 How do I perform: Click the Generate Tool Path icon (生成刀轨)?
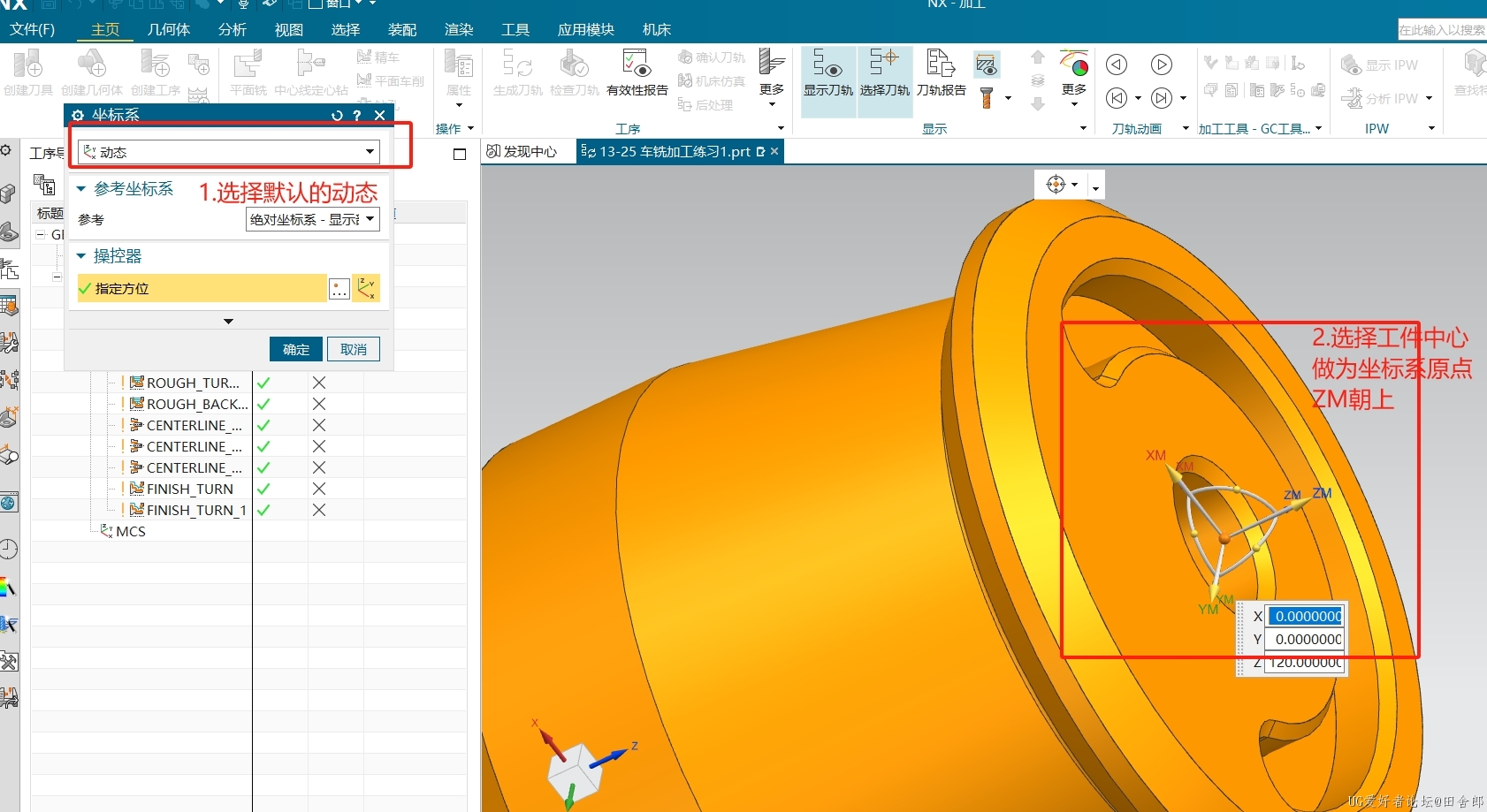point(517,72)
